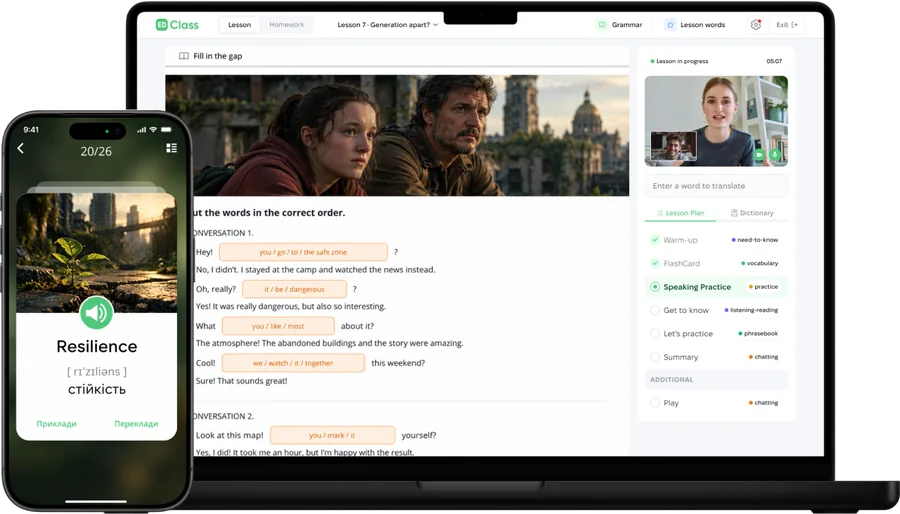Open the Dictionary tab
The width and height of the screenshot is (900, 514).
coord(752,213)
